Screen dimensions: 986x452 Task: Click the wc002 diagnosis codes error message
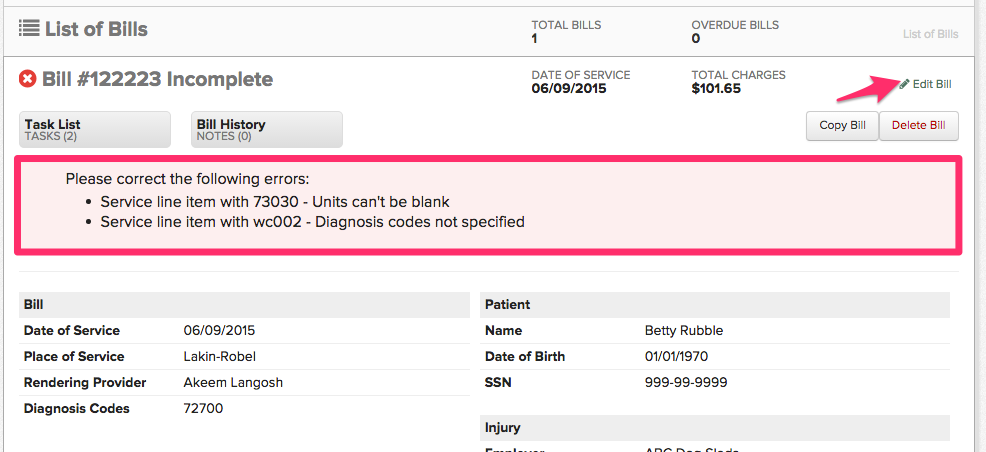tap(312, 221)
